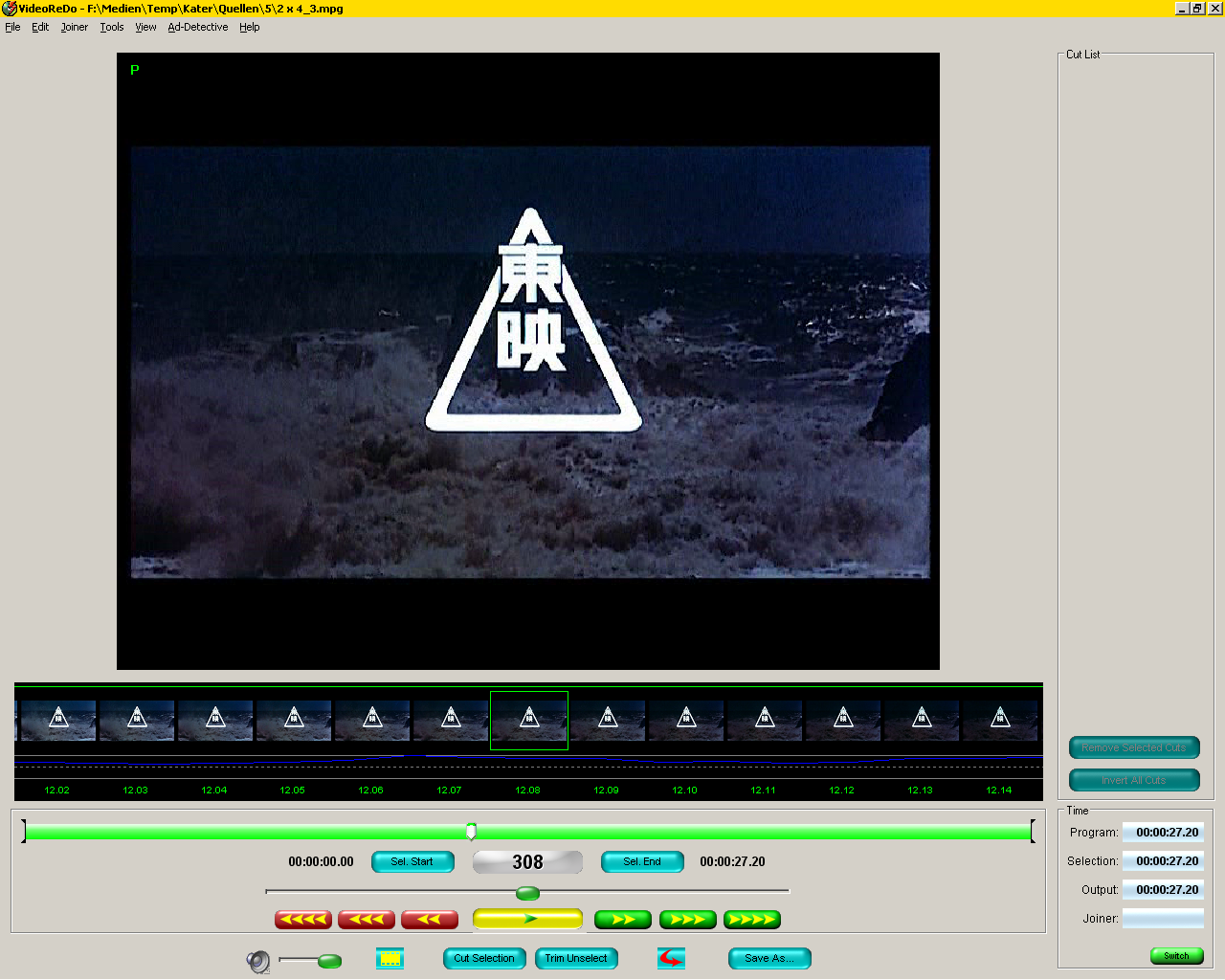This screenshot has height=980, width=1225.
Task: Open the View menu
Action: tap(145, 27)
